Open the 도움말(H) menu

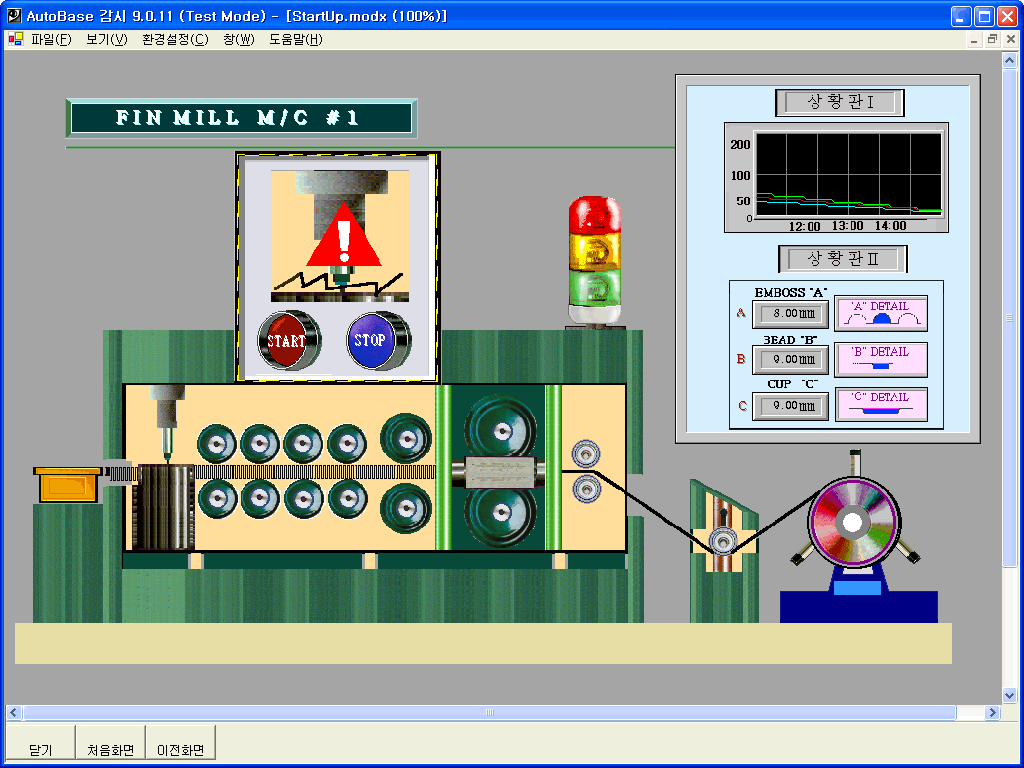tap(295, 40)
